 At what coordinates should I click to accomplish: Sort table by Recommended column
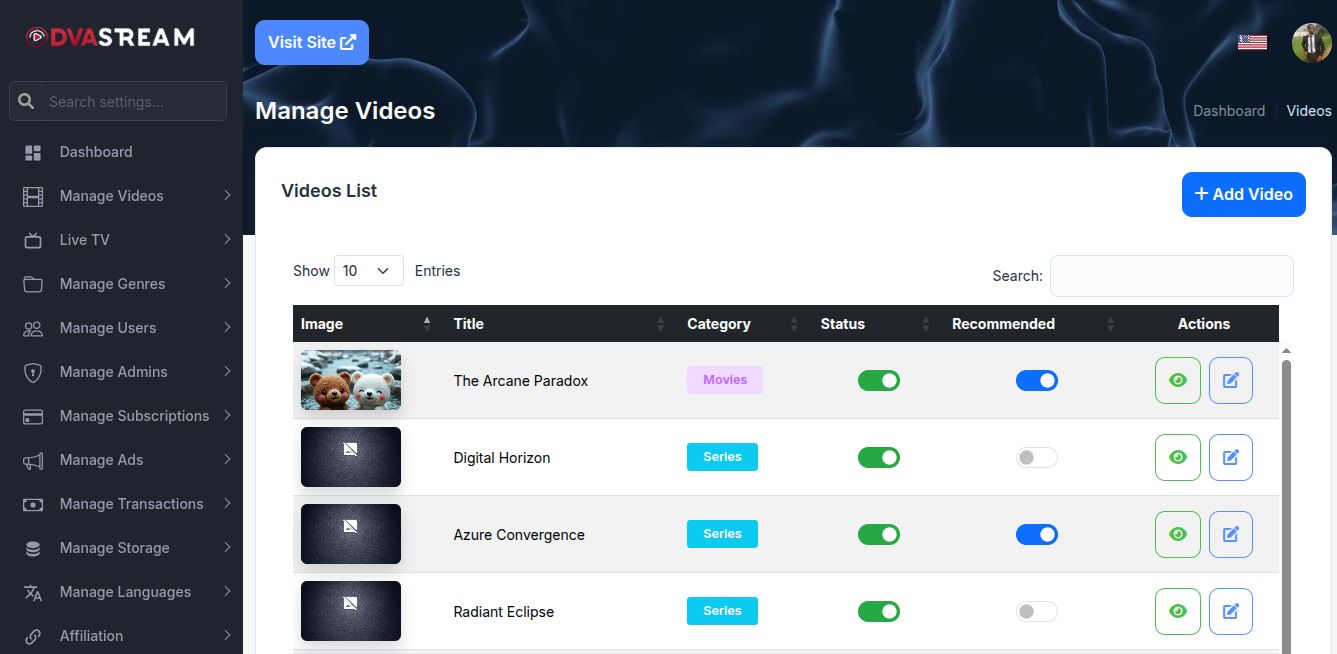[x=1035, y=324]
